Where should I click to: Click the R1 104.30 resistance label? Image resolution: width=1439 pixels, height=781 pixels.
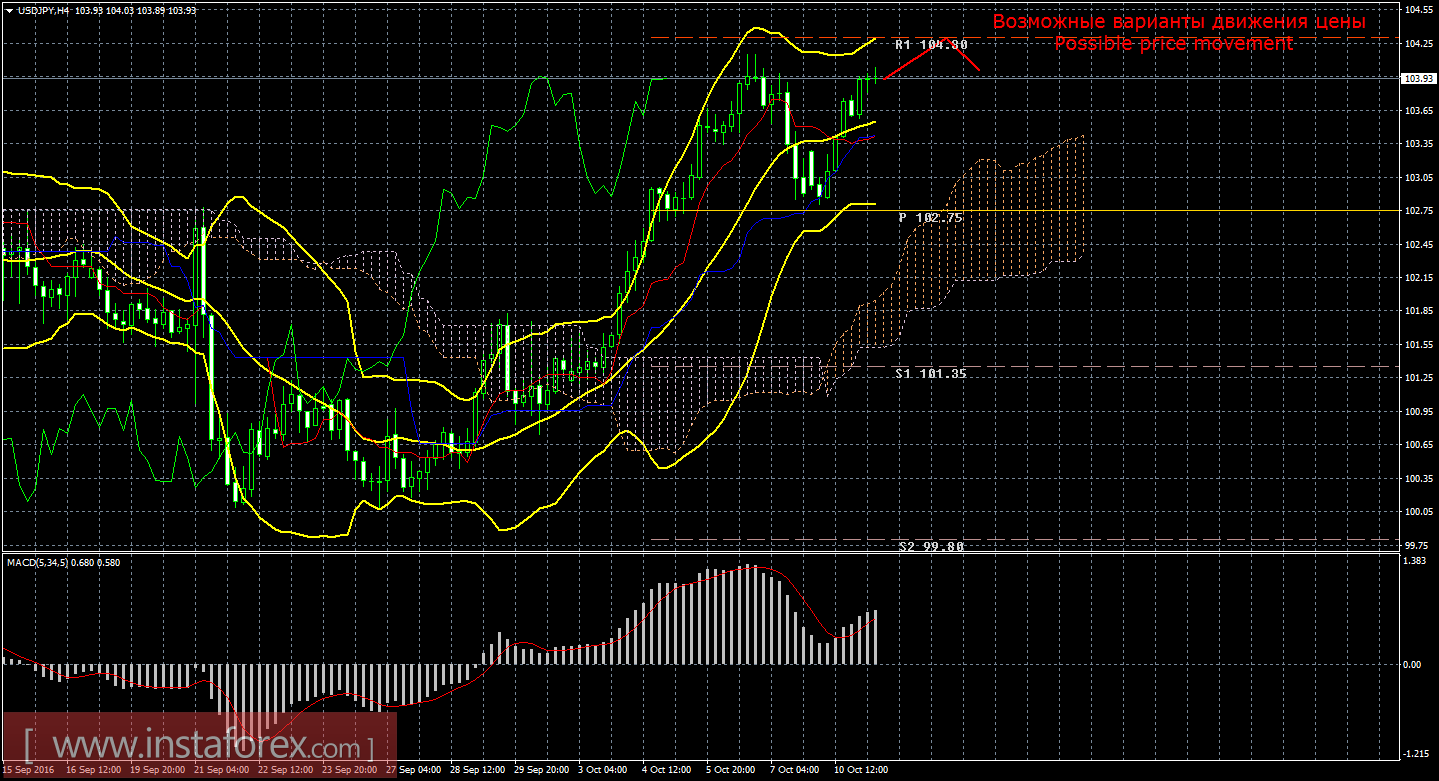click(931, 45)
